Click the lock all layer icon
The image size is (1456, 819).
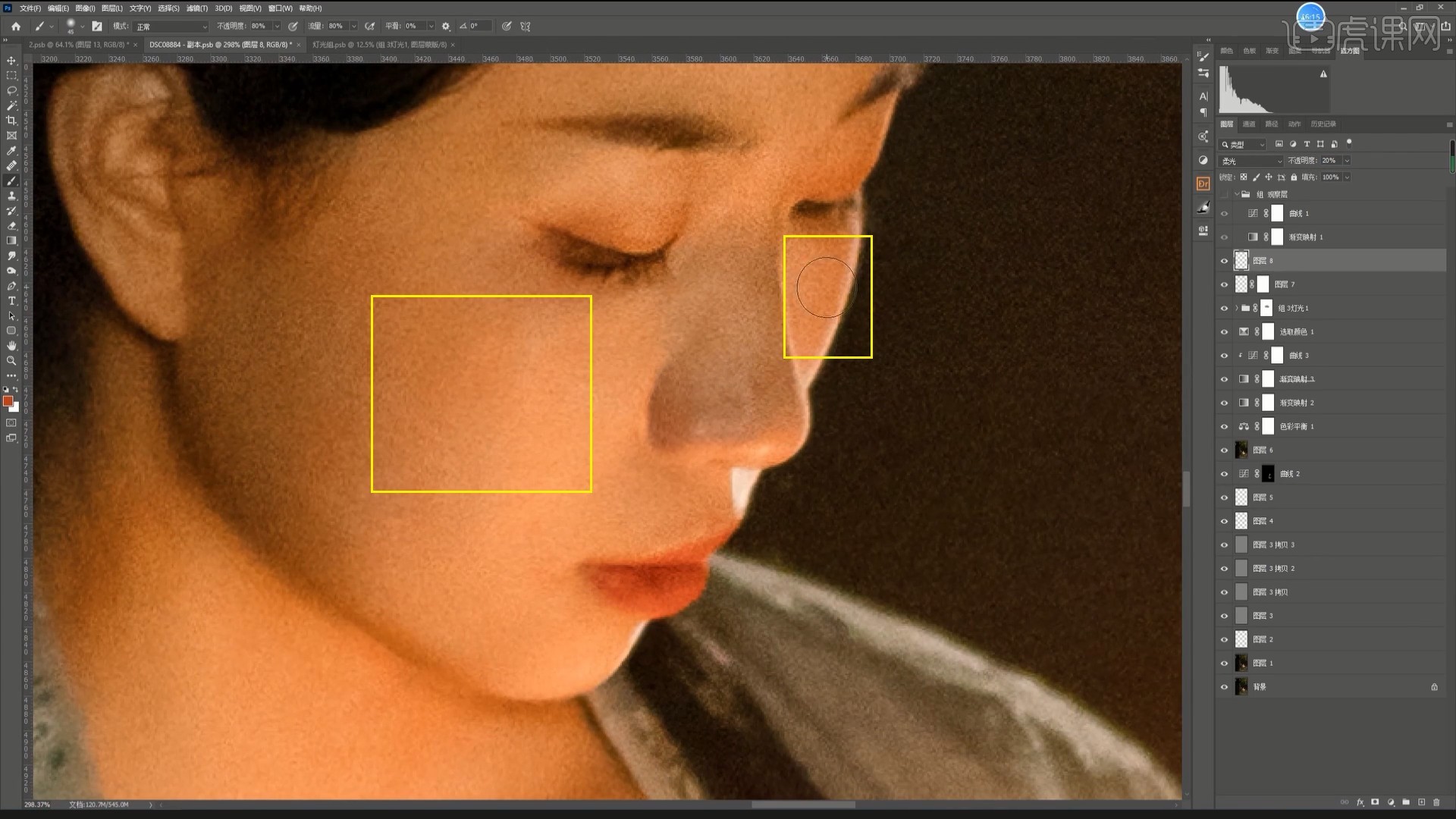pyautogui.click(x=1294, y=177)
